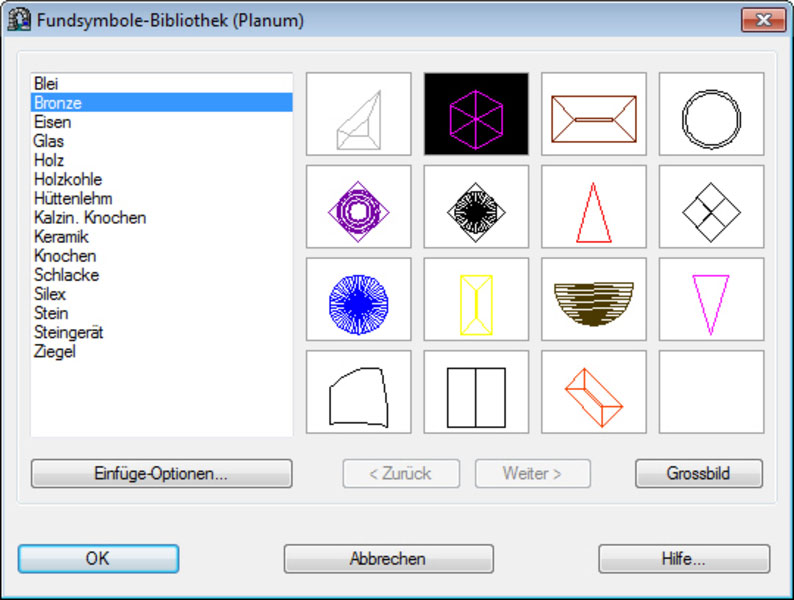Select the purple diamond with concentric circles
The image size is (794, 600).
[358, 207]
